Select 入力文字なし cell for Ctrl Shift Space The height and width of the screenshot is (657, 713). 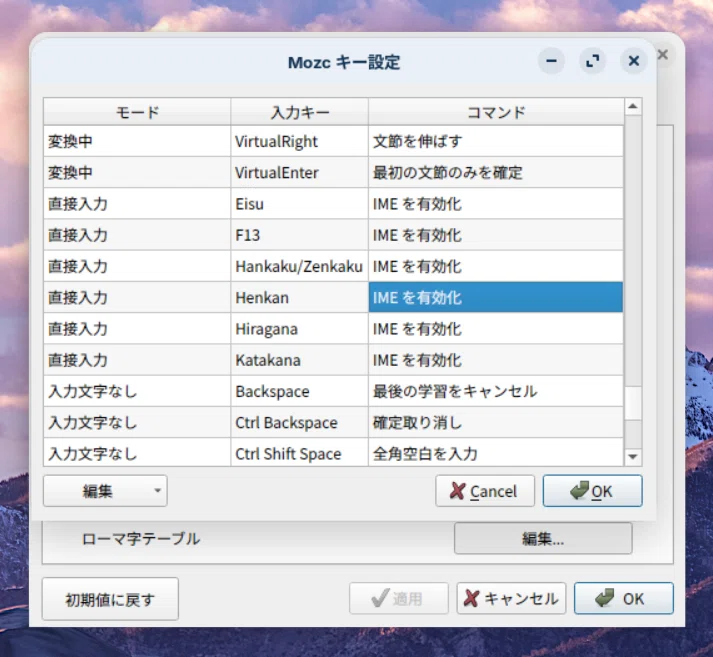click(137, 452)
